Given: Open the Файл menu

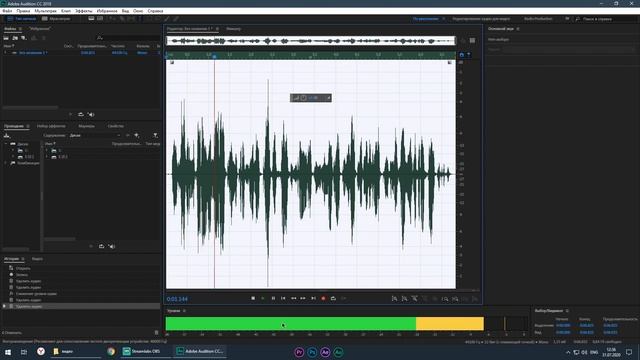Looking at the screenshot, I should 7,11.
